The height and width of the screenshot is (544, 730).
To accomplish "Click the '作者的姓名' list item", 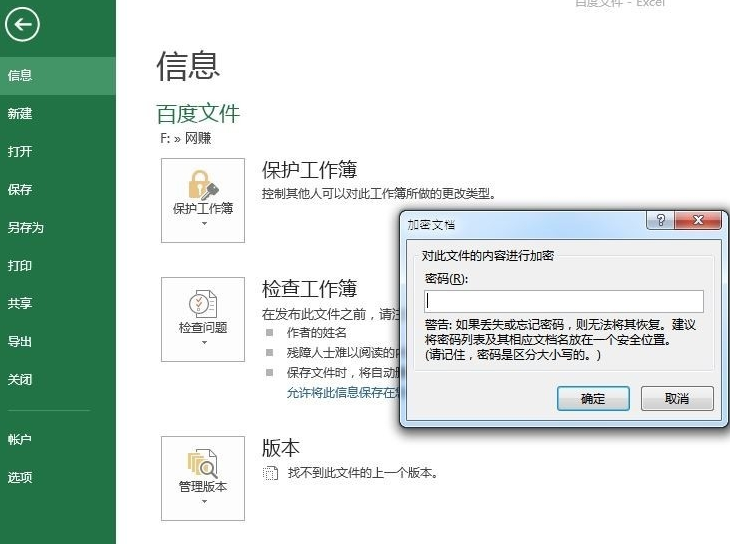I will (317, 333).
